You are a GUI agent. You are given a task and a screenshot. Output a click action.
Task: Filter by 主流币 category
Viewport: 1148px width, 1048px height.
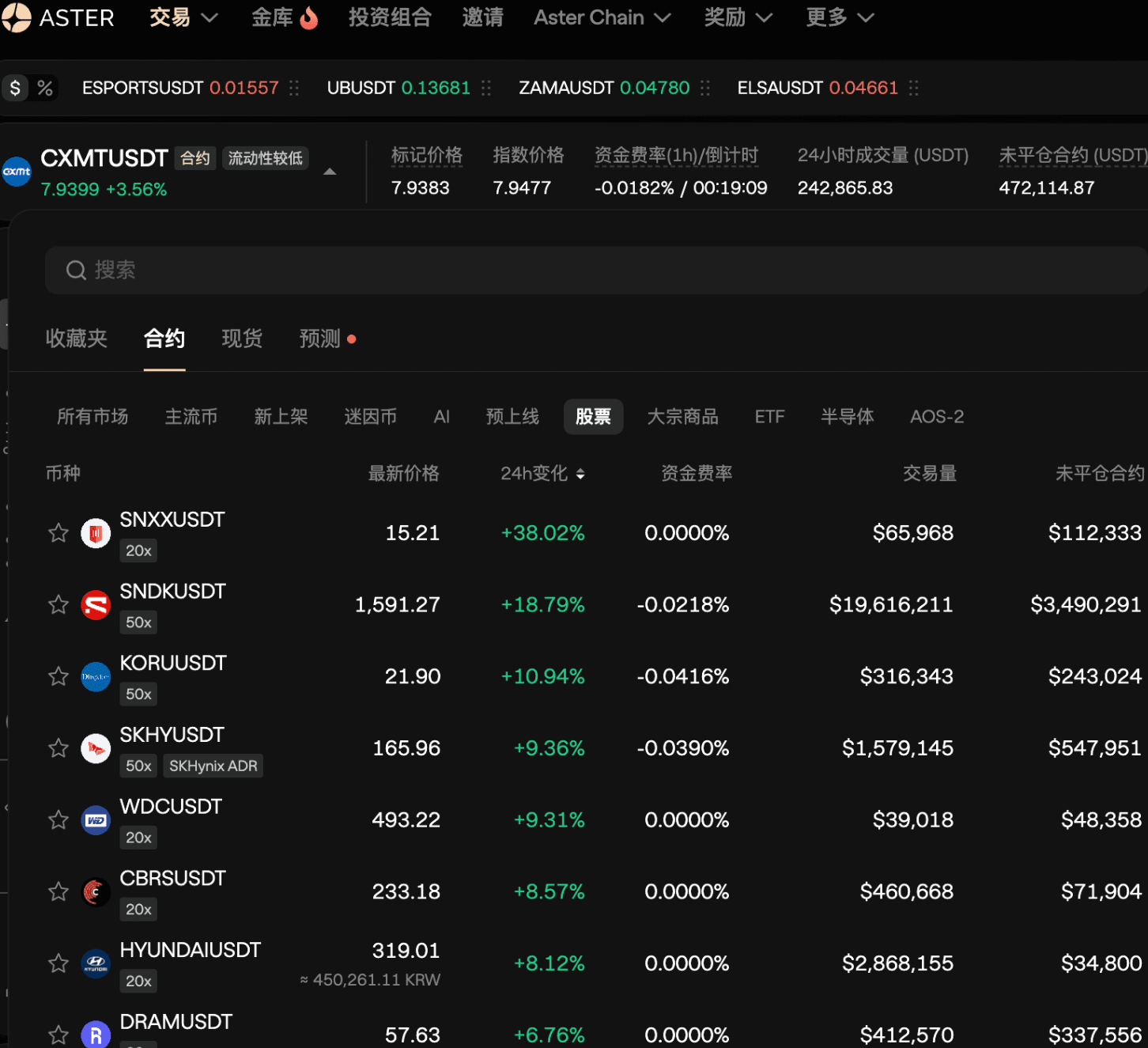tap(191, 417)
